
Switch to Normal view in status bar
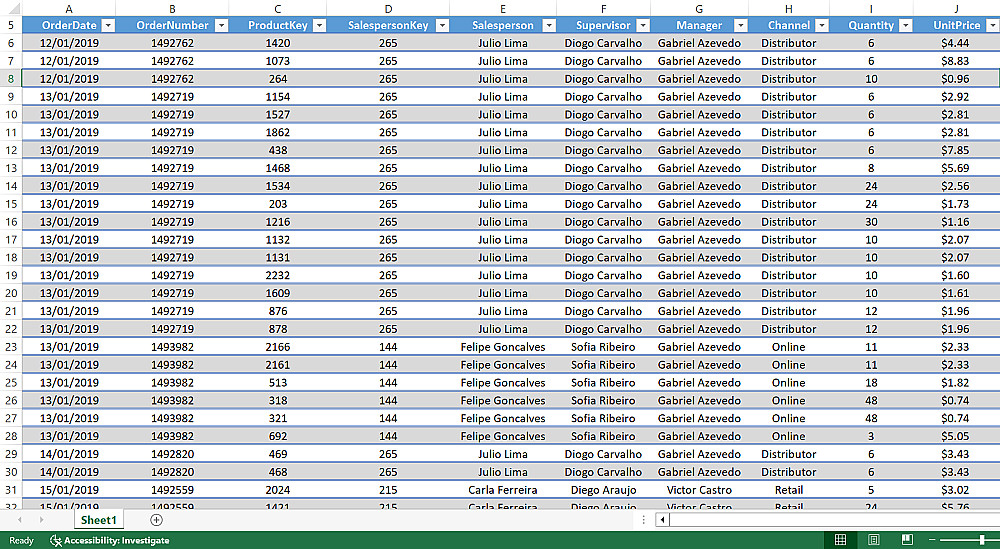(x=841, y=540)
